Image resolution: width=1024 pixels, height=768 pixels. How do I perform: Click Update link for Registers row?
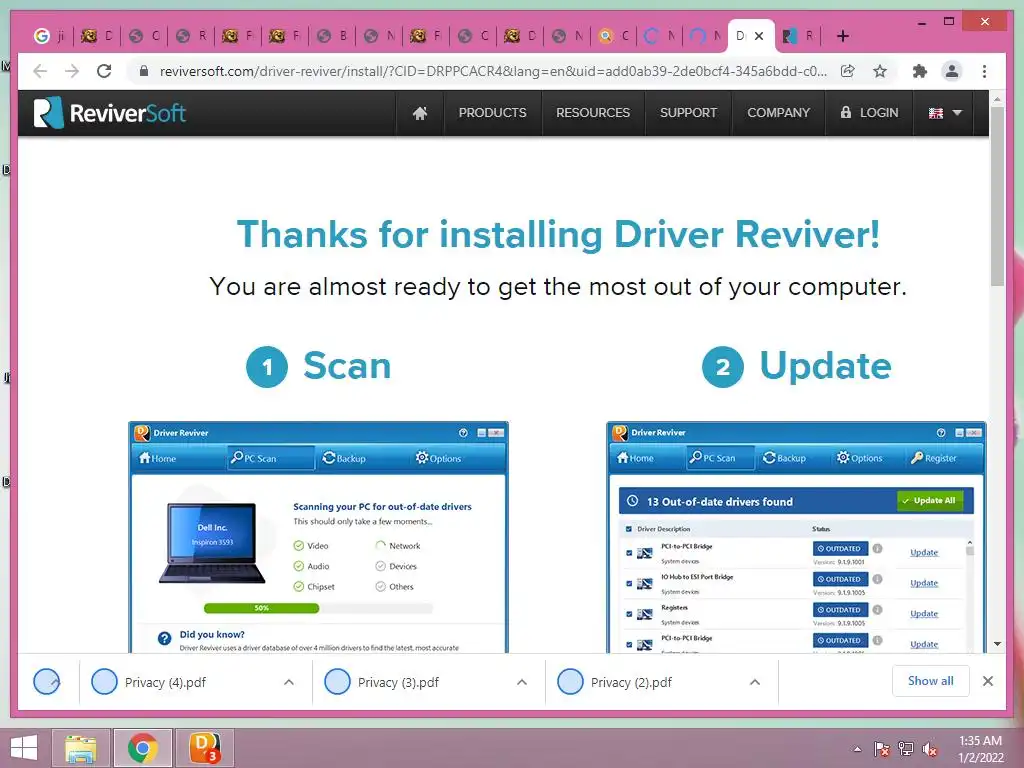point(924,614)
